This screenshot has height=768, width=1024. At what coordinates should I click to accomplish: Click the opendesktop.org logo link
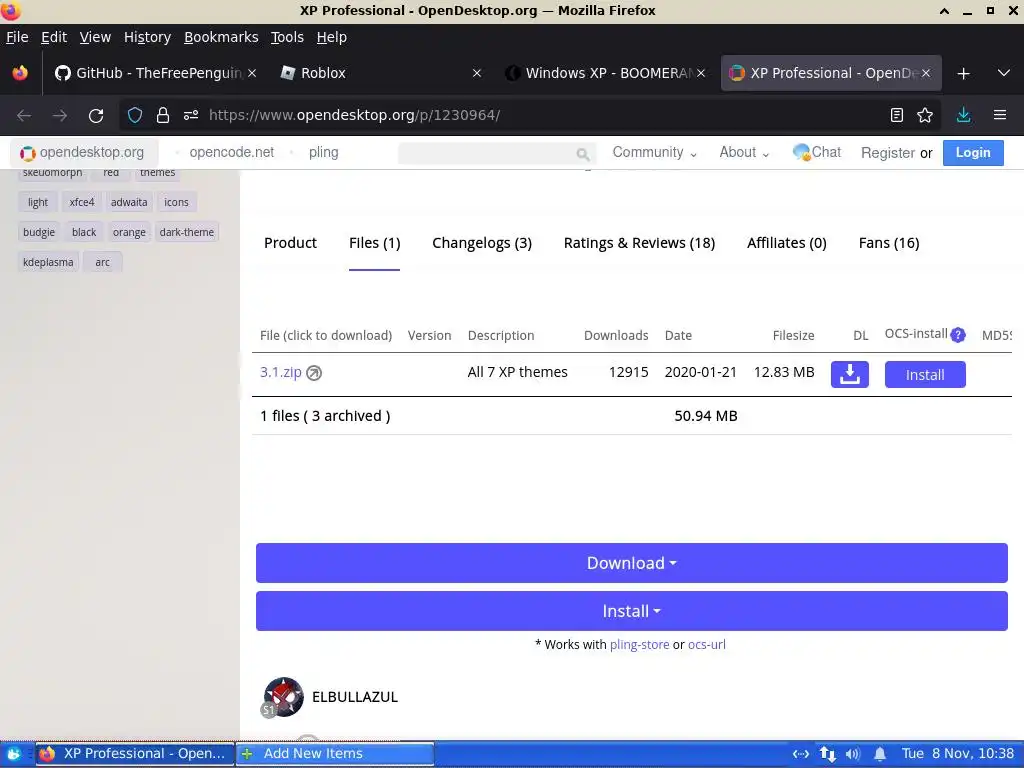point(82,153)
